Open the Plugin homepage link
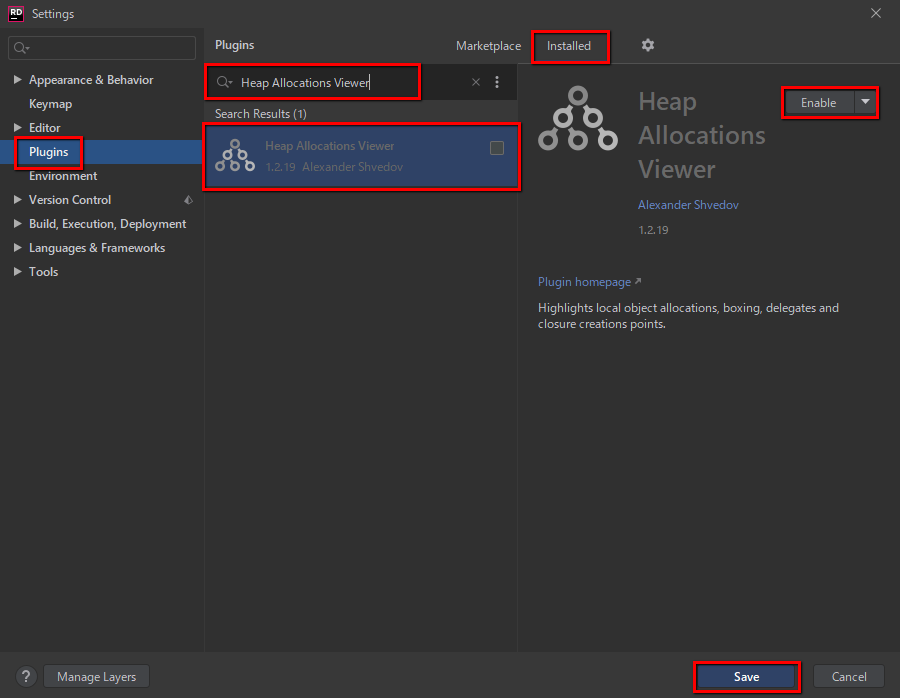The height and width of the screenshot is (698, 900). pyautogui.click(x=589, y=282)
